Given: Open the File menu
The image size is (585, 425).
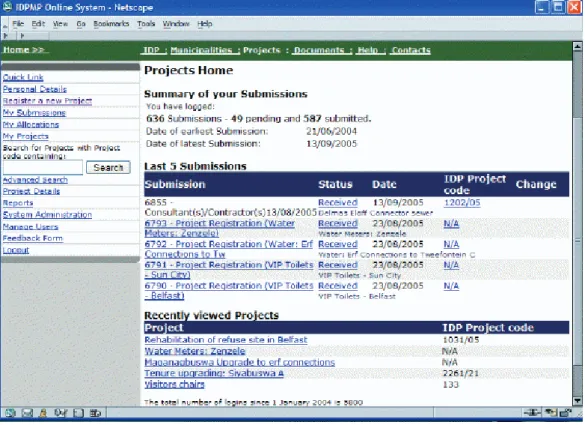Looking at the screenshot, I should (18, 24).
